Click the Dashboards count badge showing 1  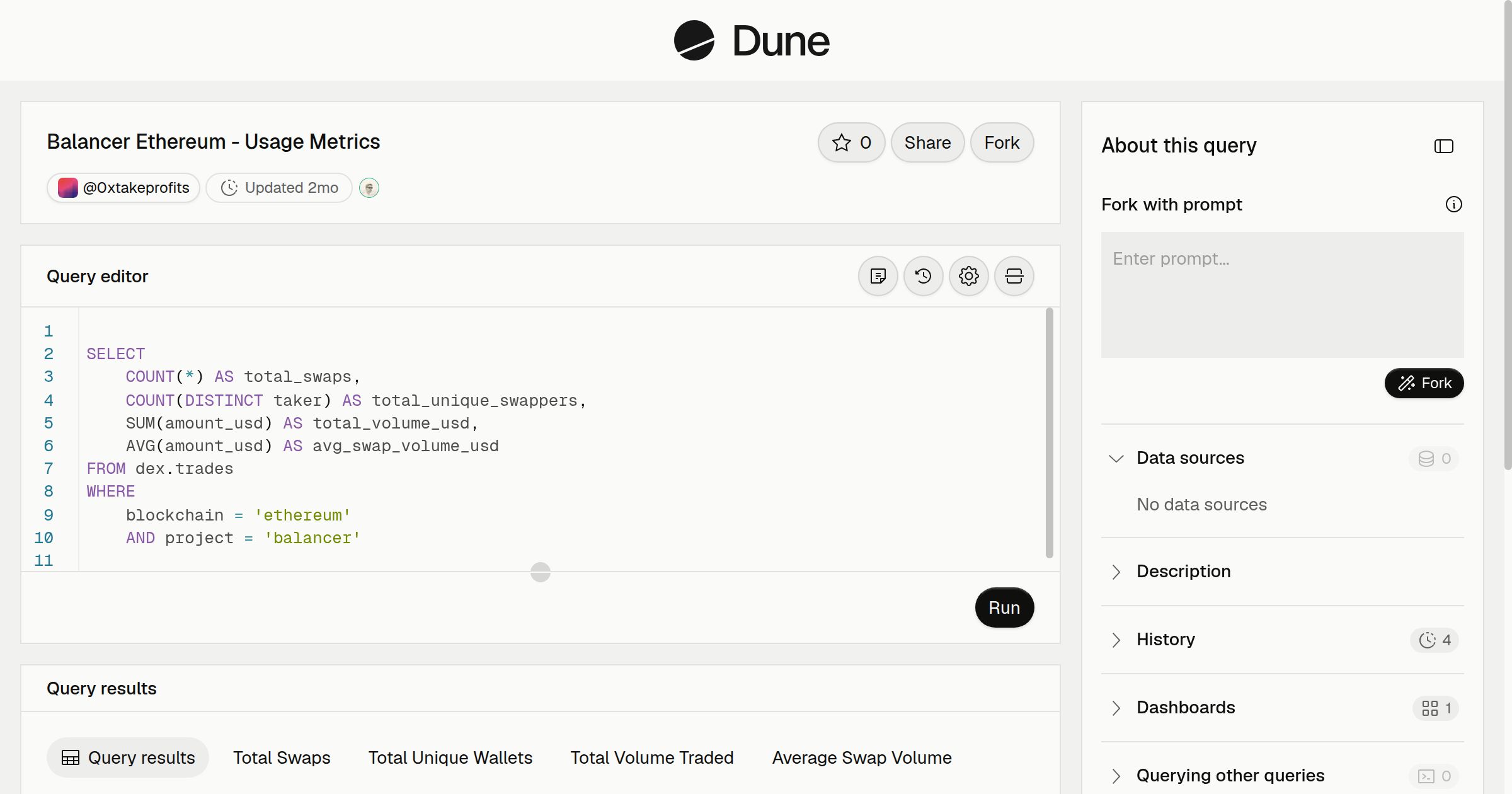[1436, 708]
